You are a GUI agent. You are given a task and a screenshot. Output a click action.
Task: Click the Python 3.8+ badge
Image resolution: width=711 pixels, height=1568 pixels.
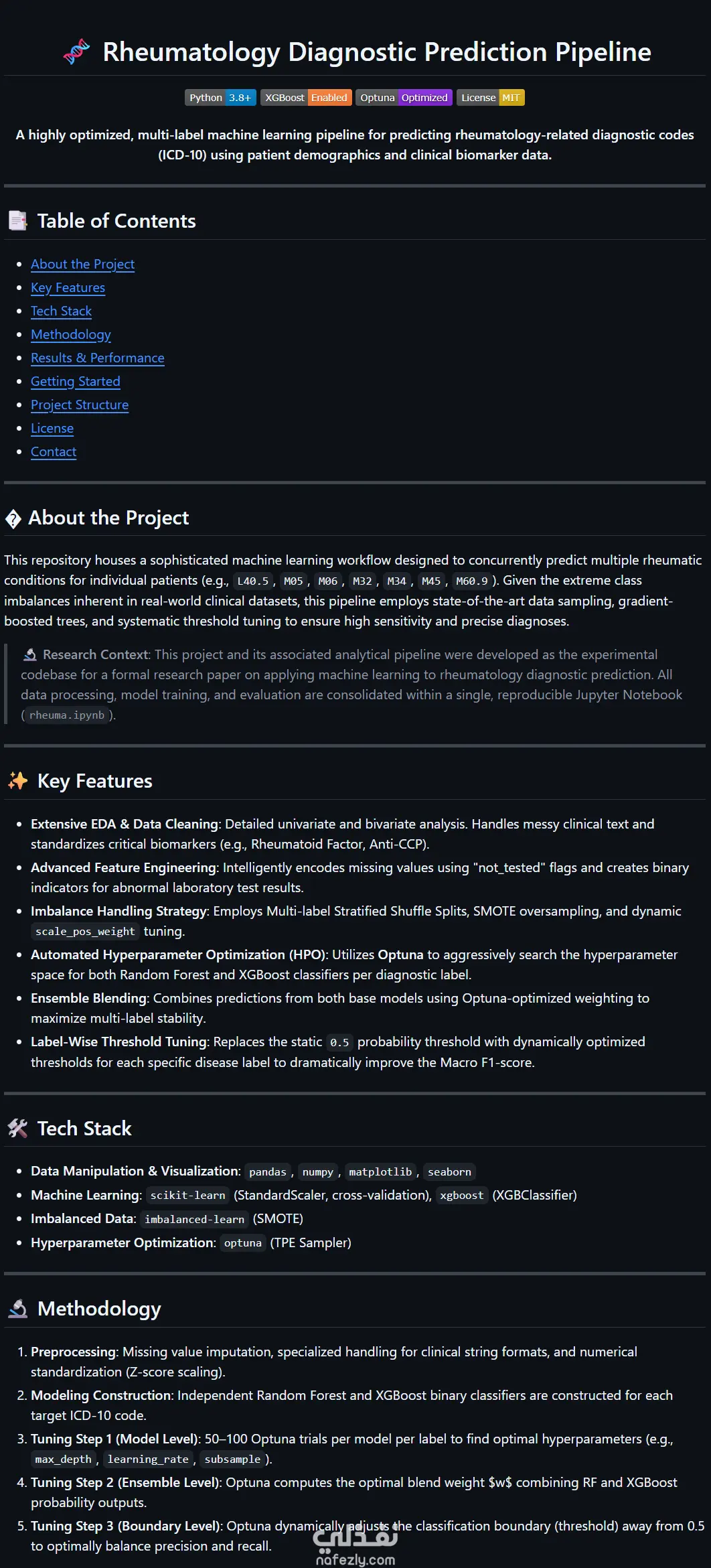pos(220,98)
